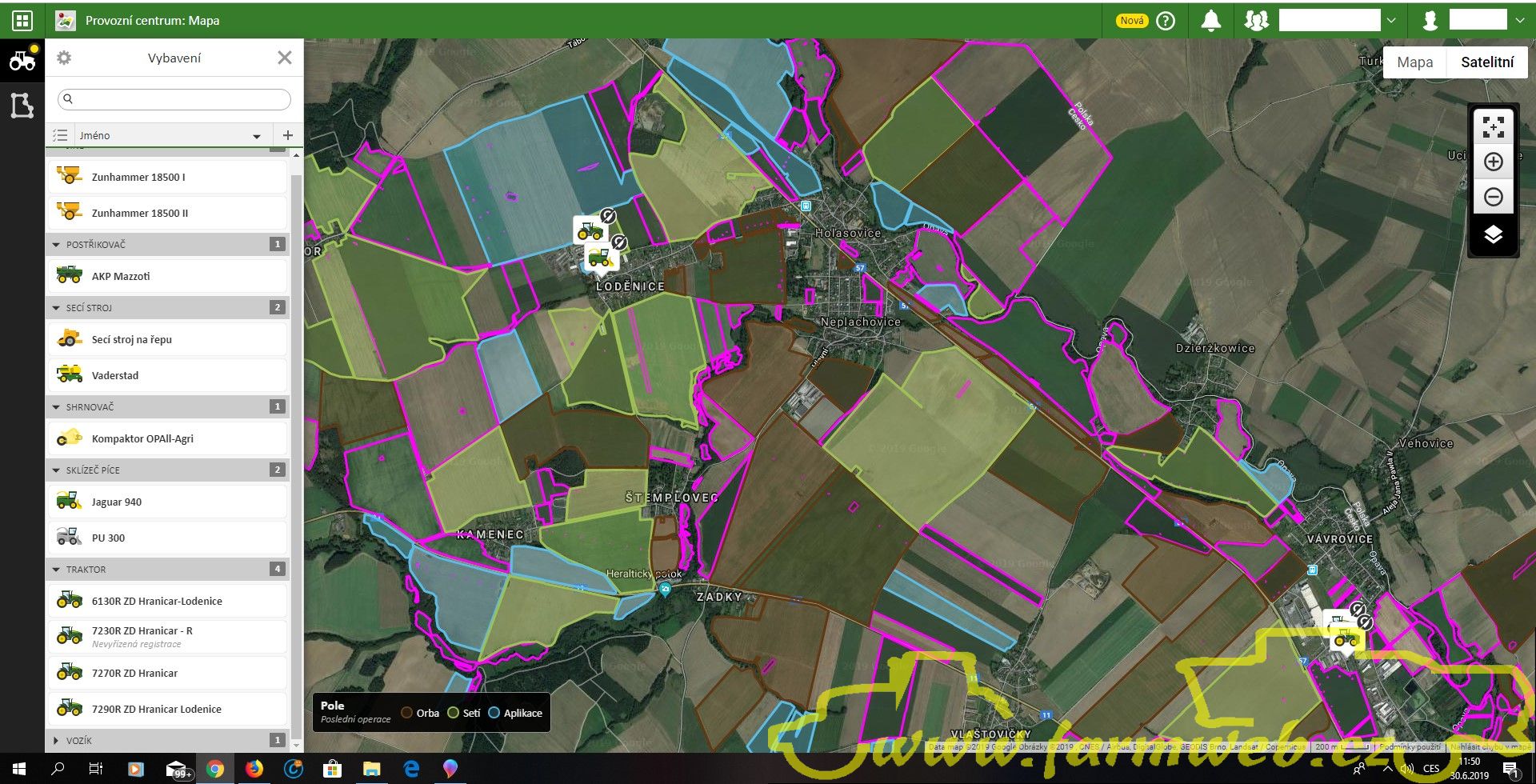Zoom out on the map
Screen dimensions: 1536x784
point(1493,197)
